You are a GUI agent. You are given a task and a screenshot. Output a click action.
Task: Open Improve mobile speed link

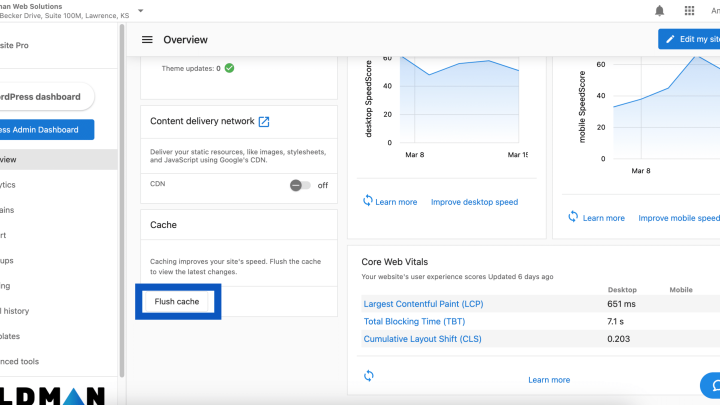[x=679, y=218]
